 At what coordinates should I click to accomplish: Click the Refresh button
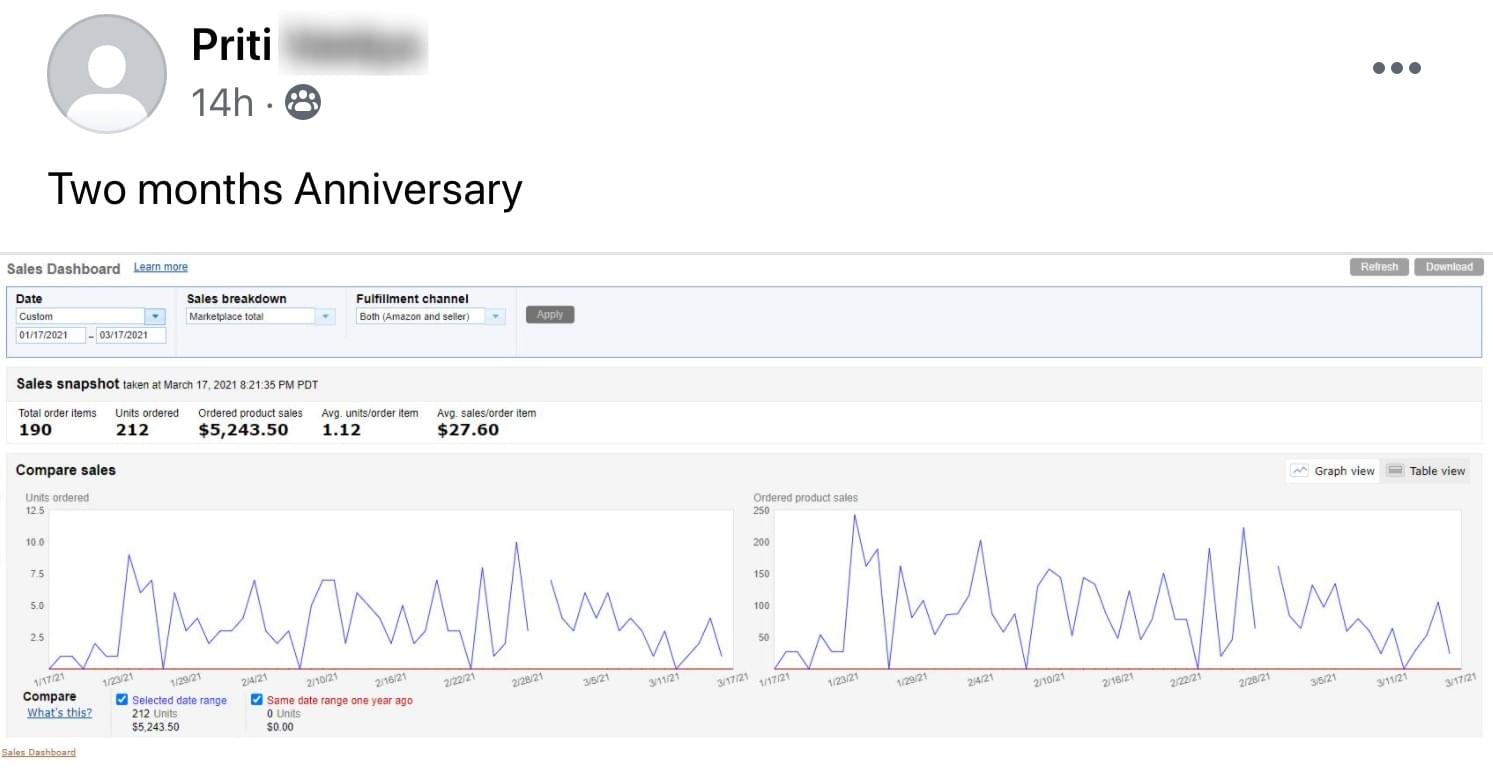(1379, 267)
